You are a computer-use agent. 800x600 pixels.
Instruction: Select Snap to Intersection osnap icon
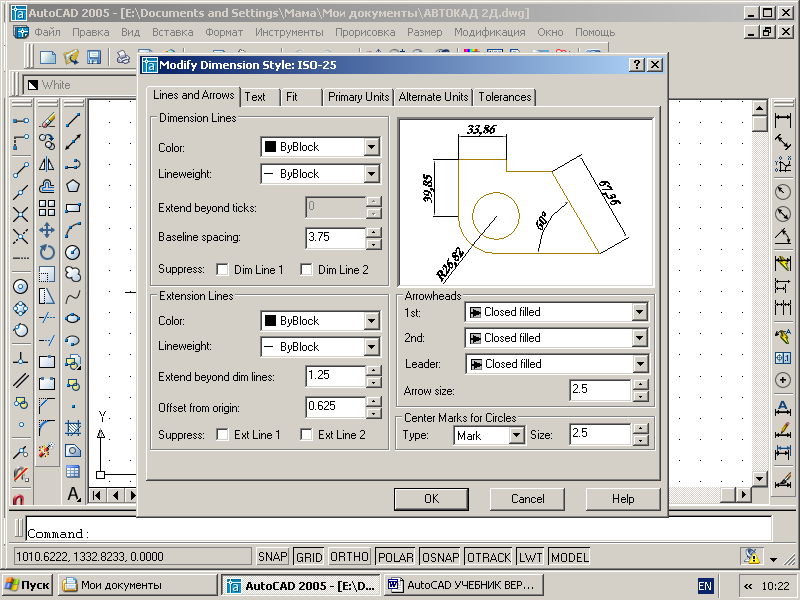[20, 214]
